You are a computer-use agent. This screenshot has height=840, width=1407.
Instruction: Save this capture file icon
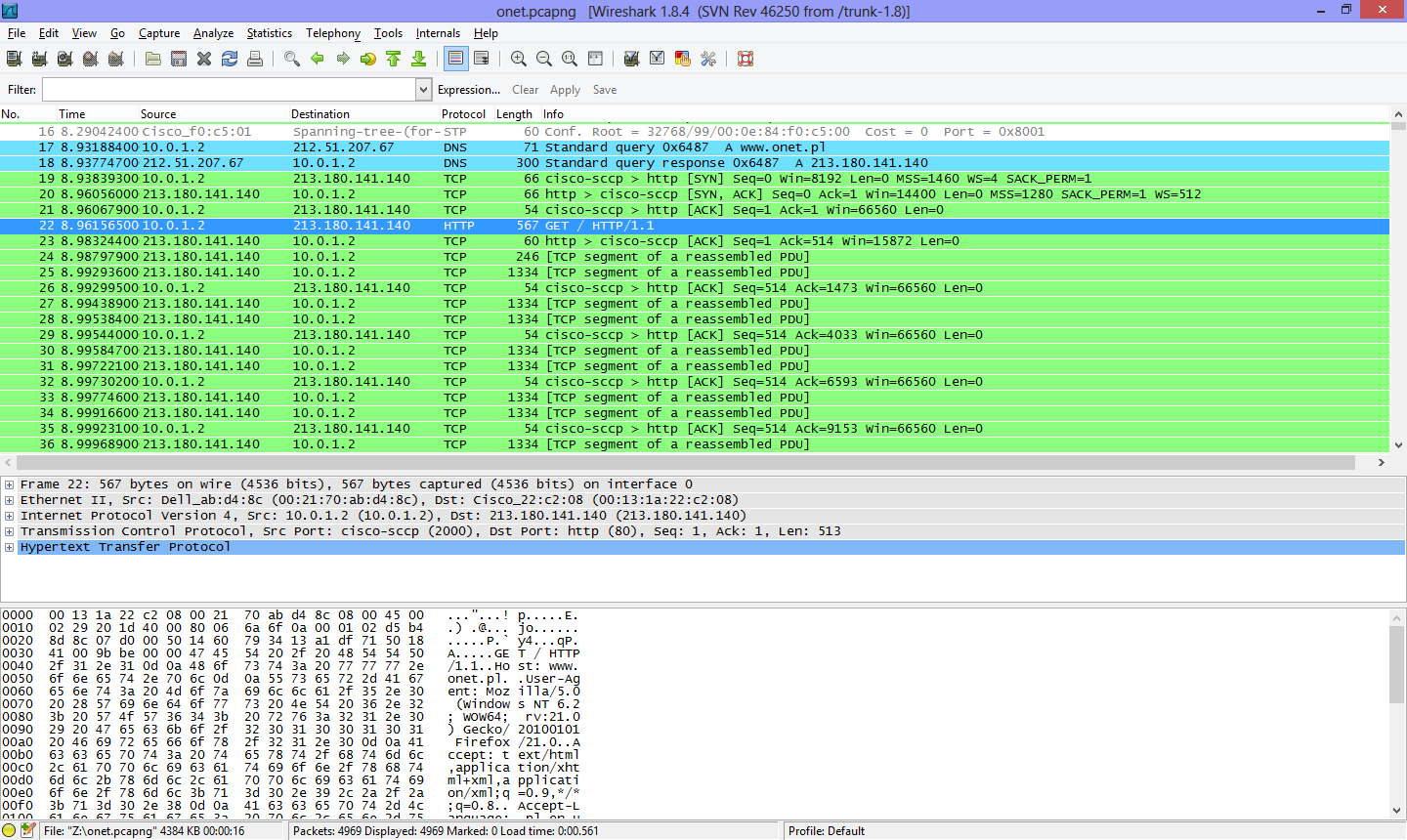179,59
